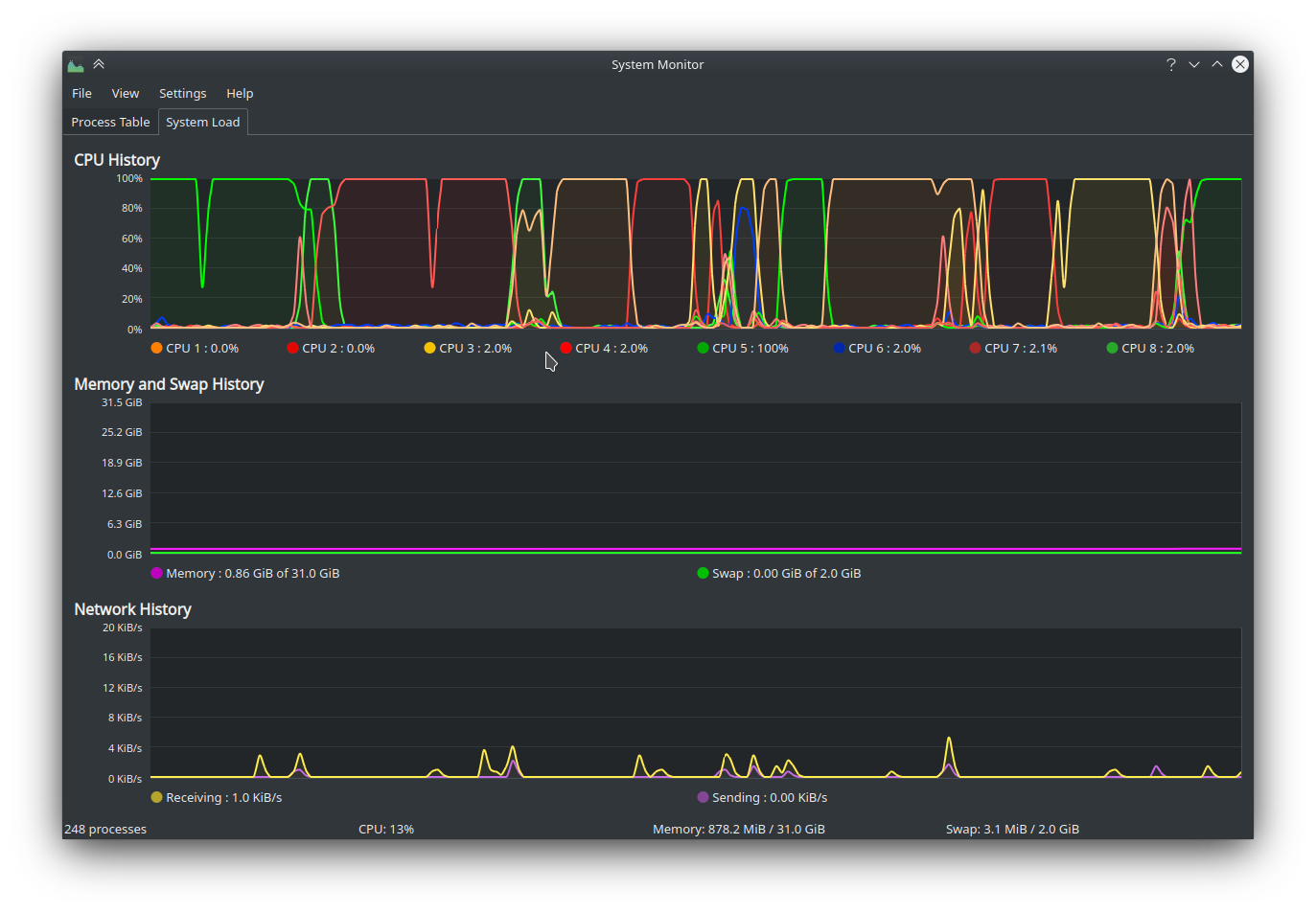This screenshot has width=1316, height=913.
Task: Click the 'Memory: 878.2 MiB / 31.0 GiB' status
Action: click(739, 829)
